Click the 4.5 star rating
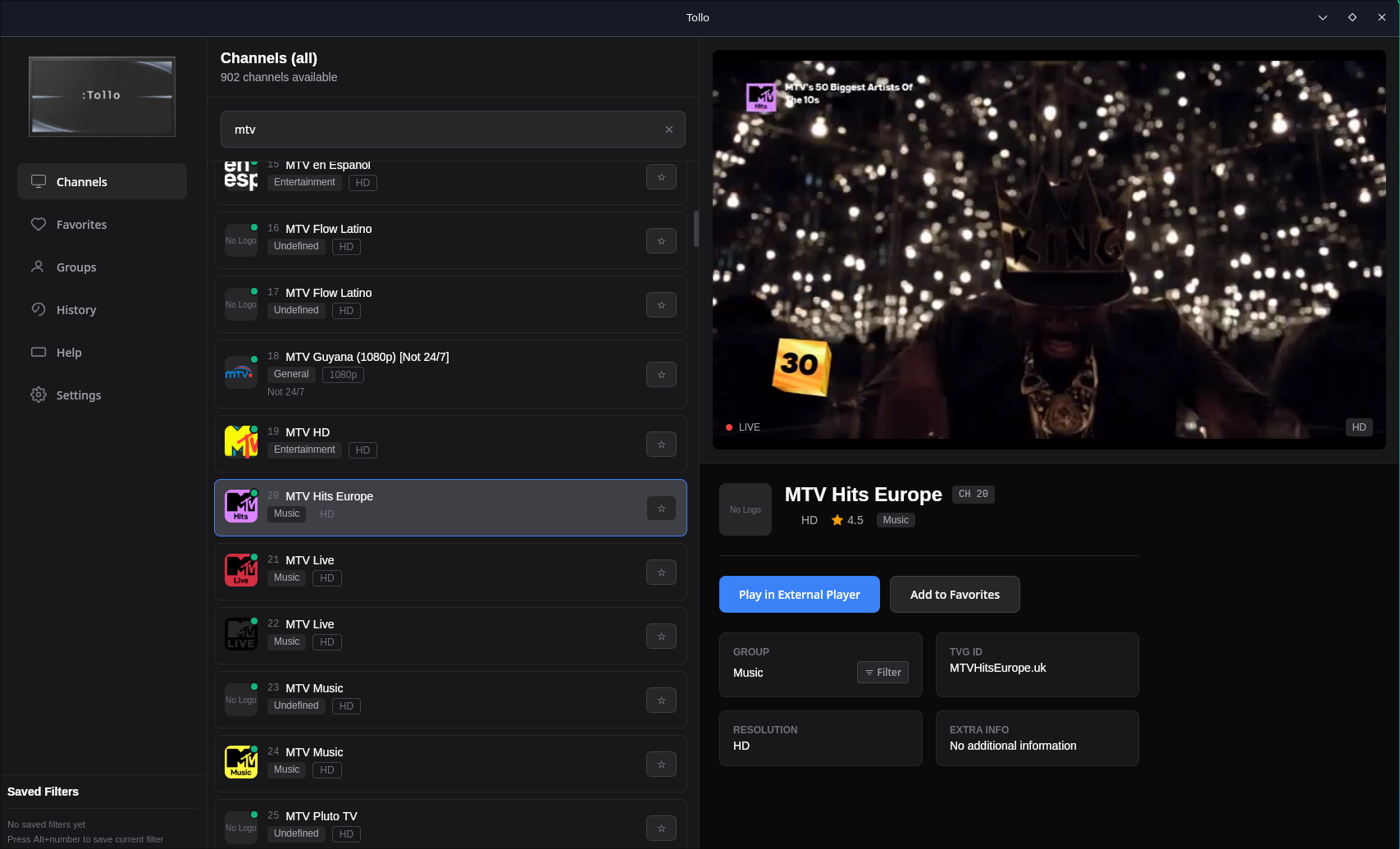1400x849 pixels. coord(847,520)
